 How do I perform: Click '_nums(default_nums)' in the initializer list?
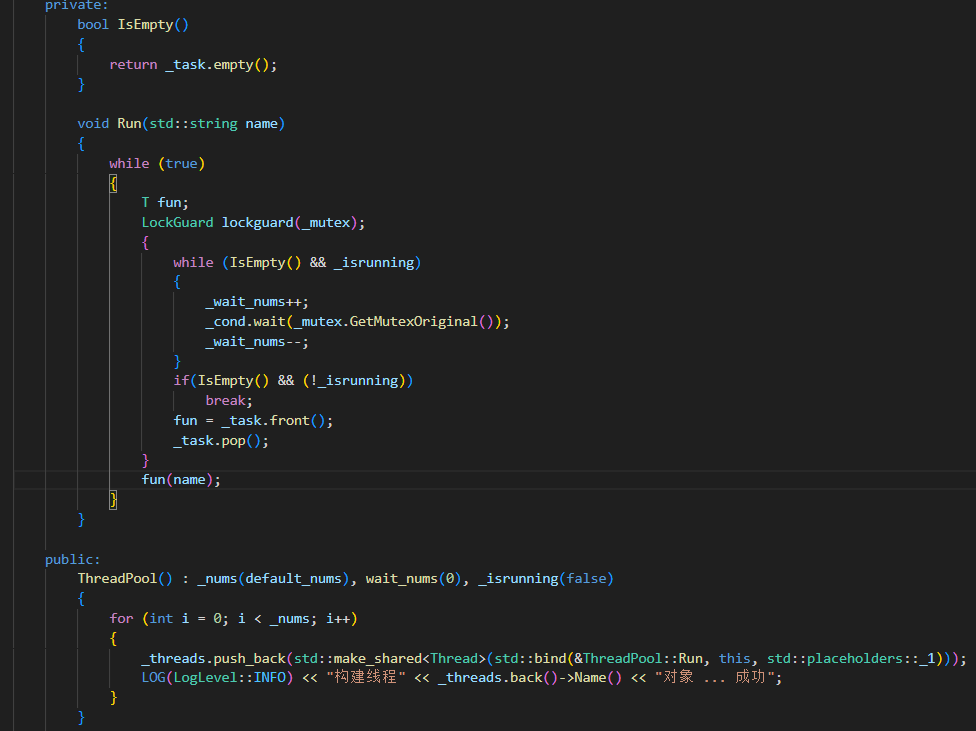[x=273, y=579]
